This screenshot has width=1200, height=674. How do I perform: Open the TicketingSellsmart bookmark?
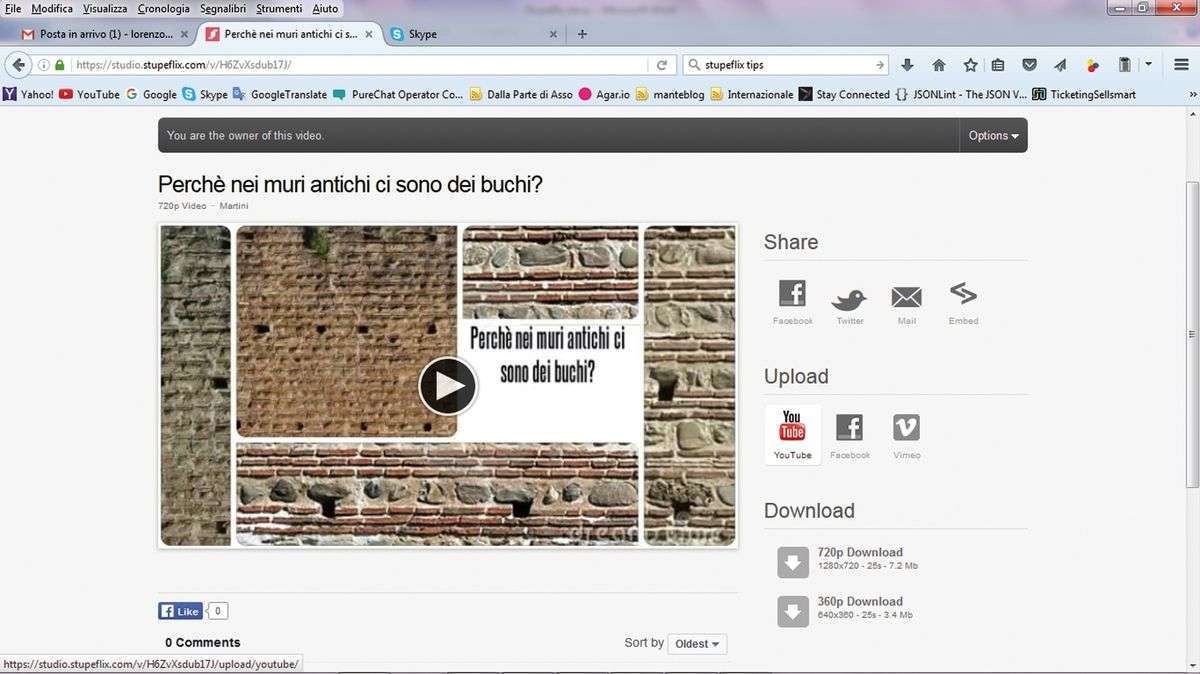click(x=1084, y=95)
